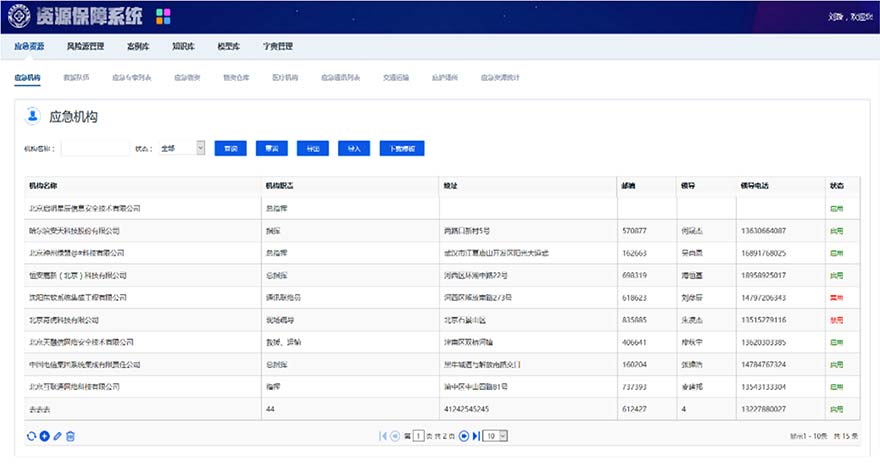Screen dimensions: 880x465
Task: Click the 应急机构 user avatar icon
Action: tap(33, 116)
